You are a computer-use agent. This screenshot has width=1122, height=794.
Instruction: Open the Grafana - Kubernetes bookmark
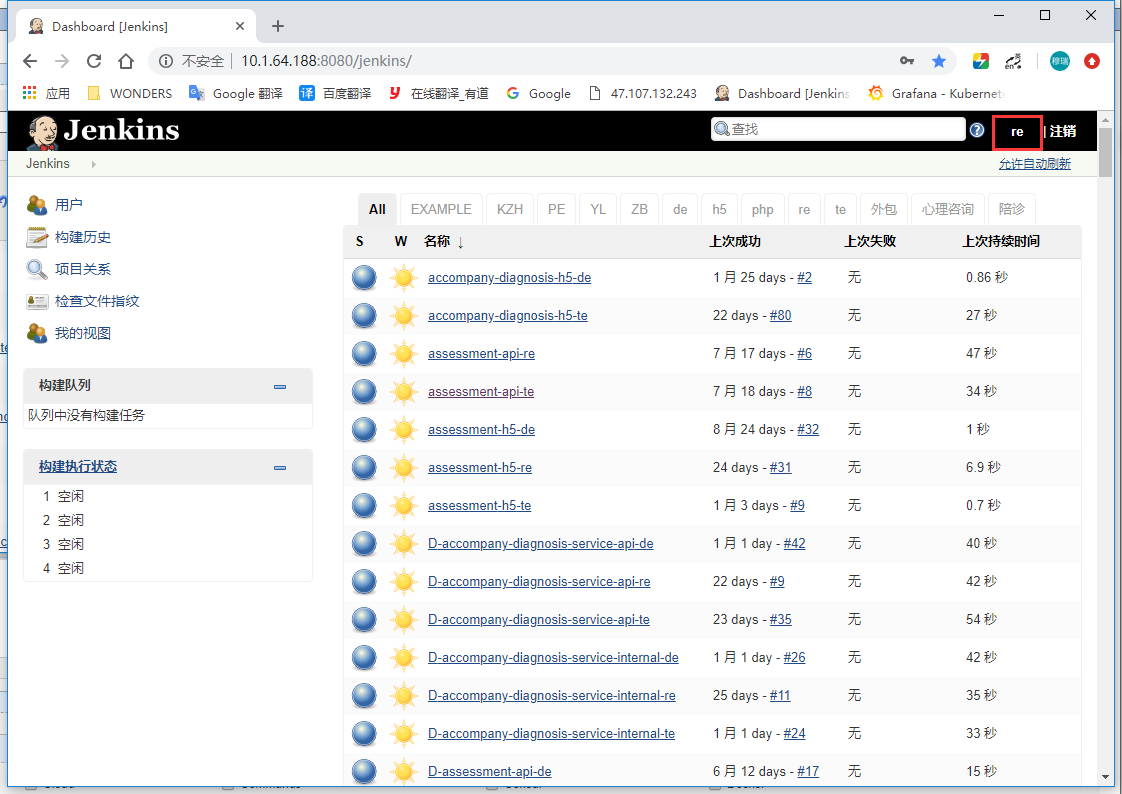coord(937,93)
